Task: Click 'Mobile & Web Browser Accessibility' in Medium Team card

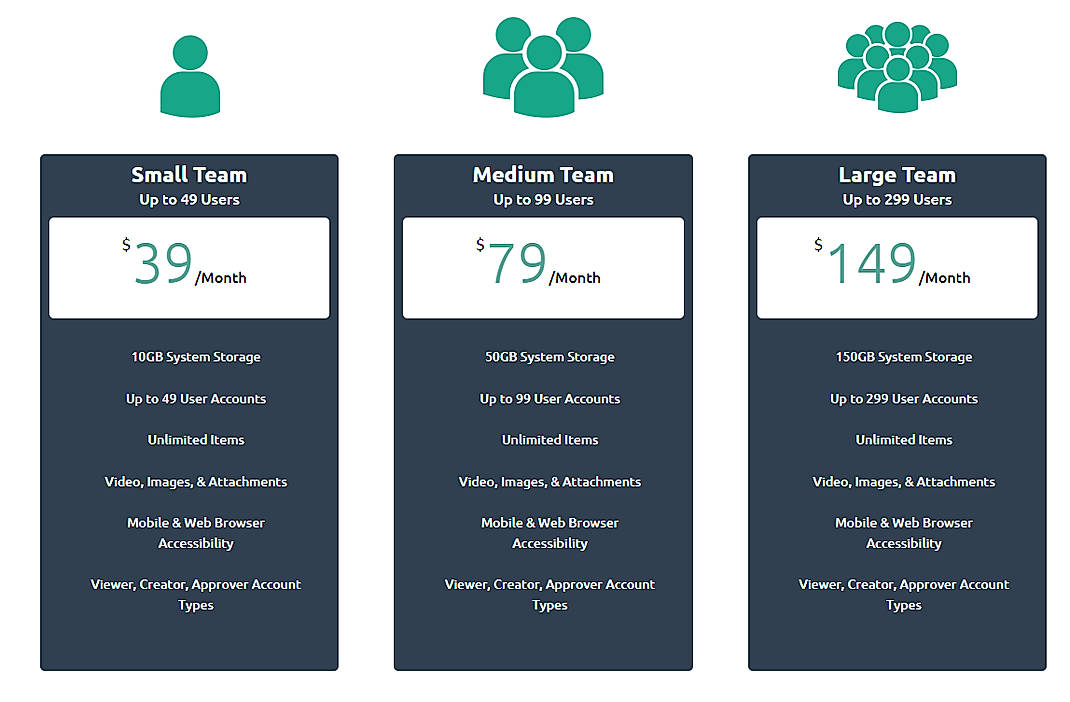Action: pos(550,533)
